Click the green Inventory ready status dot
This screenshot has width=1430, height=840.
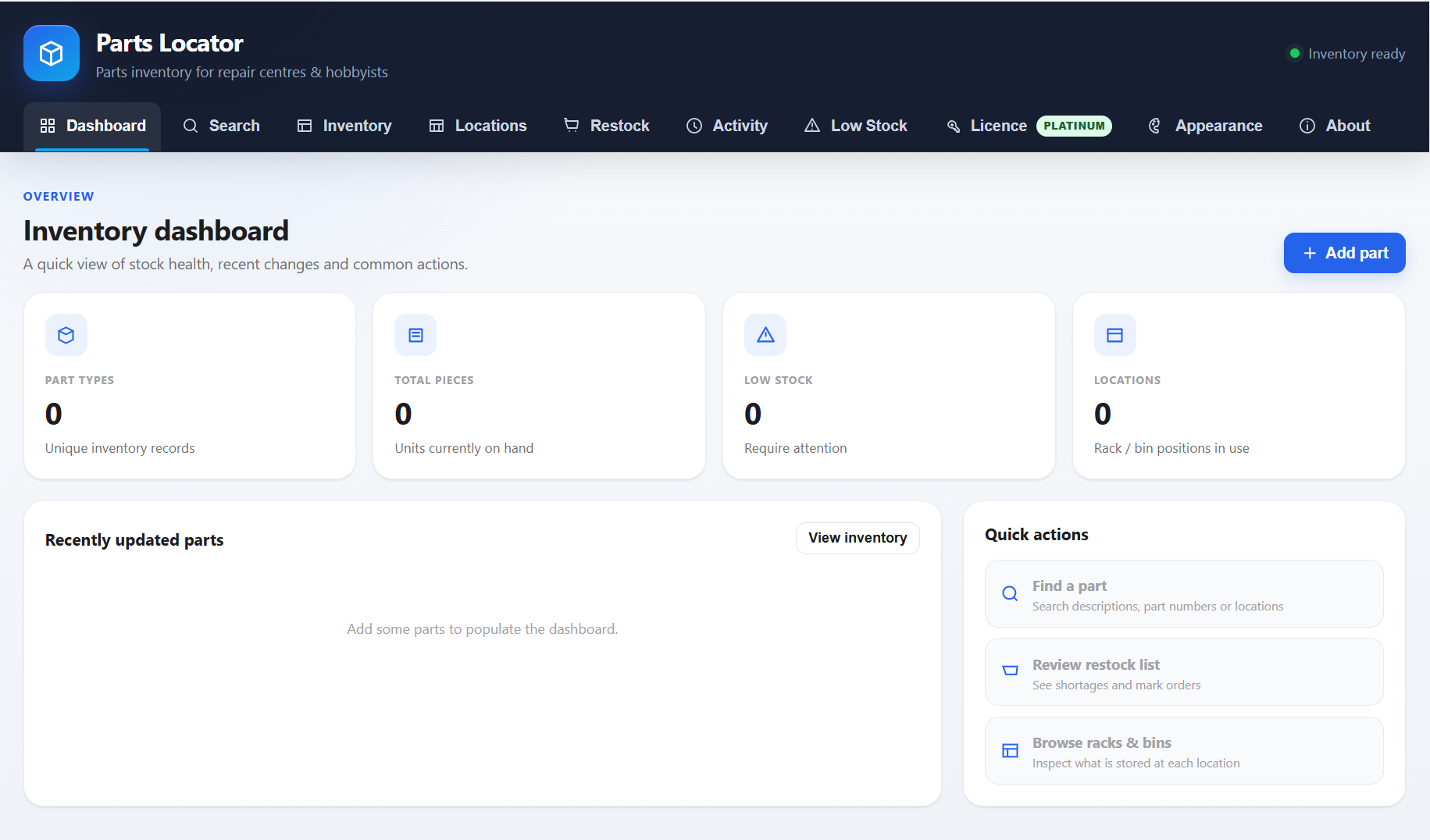[x=1295, y=53]
